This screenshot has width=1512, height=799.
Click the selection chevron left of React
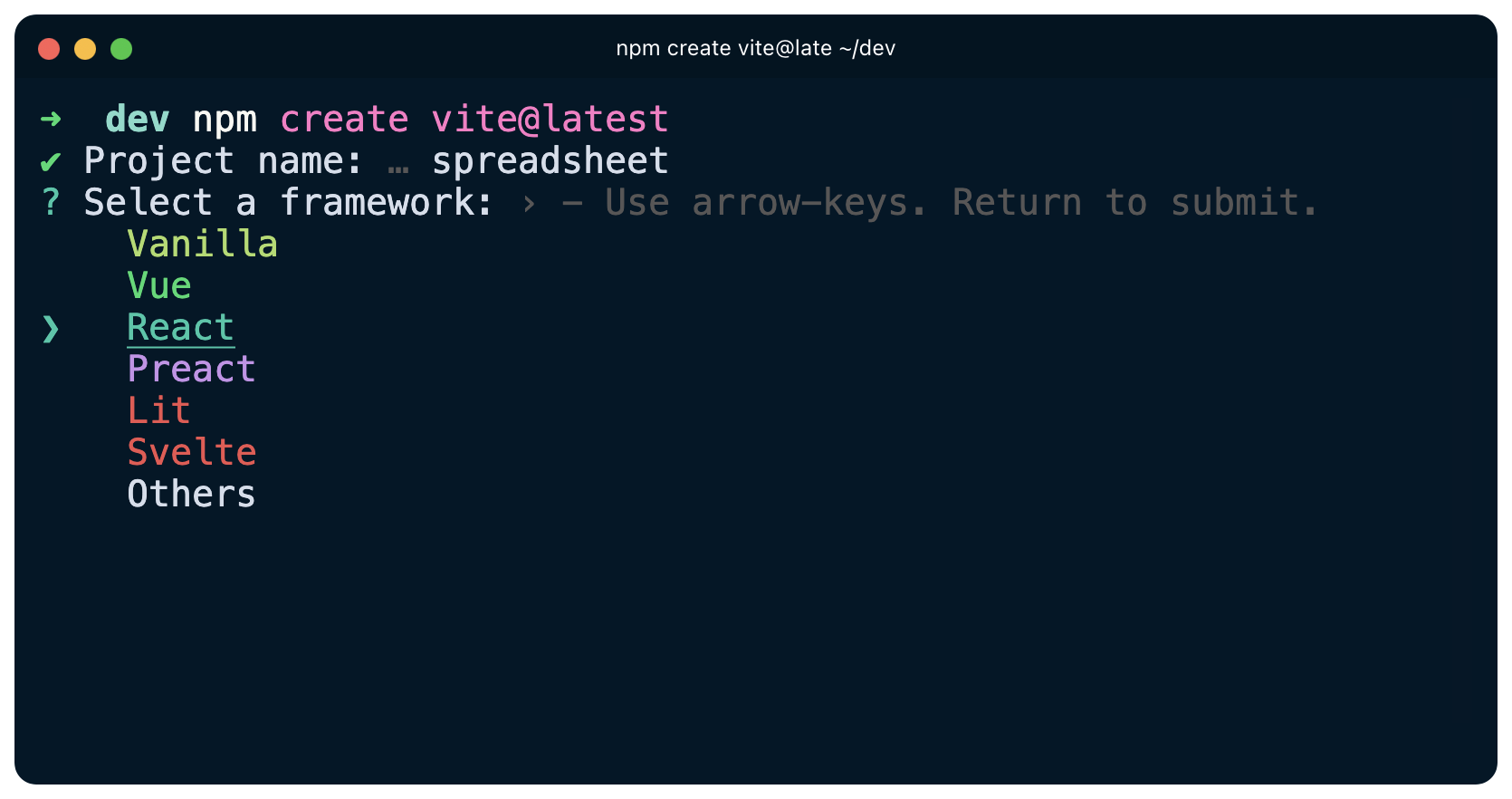(x=51, y=329)
